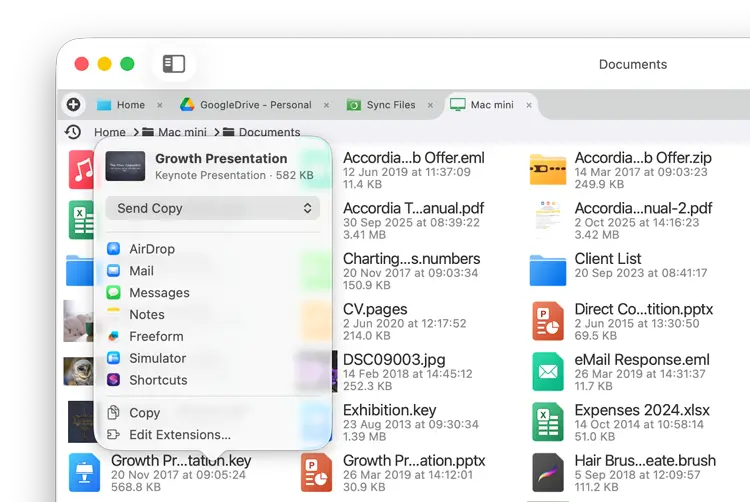Toggle the sidebar panel button

tap(174, 64)
